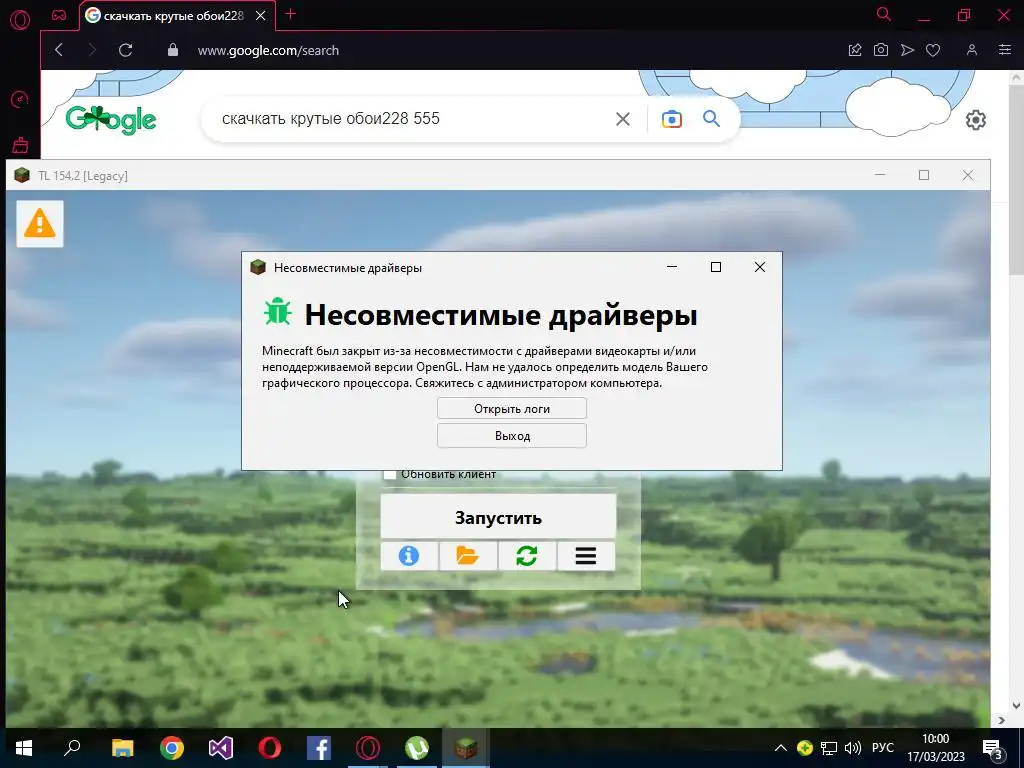Minimize the TL 154.2 Legacy window
The width and height of the screenshot is (1024, 768).
pos(880,175)
